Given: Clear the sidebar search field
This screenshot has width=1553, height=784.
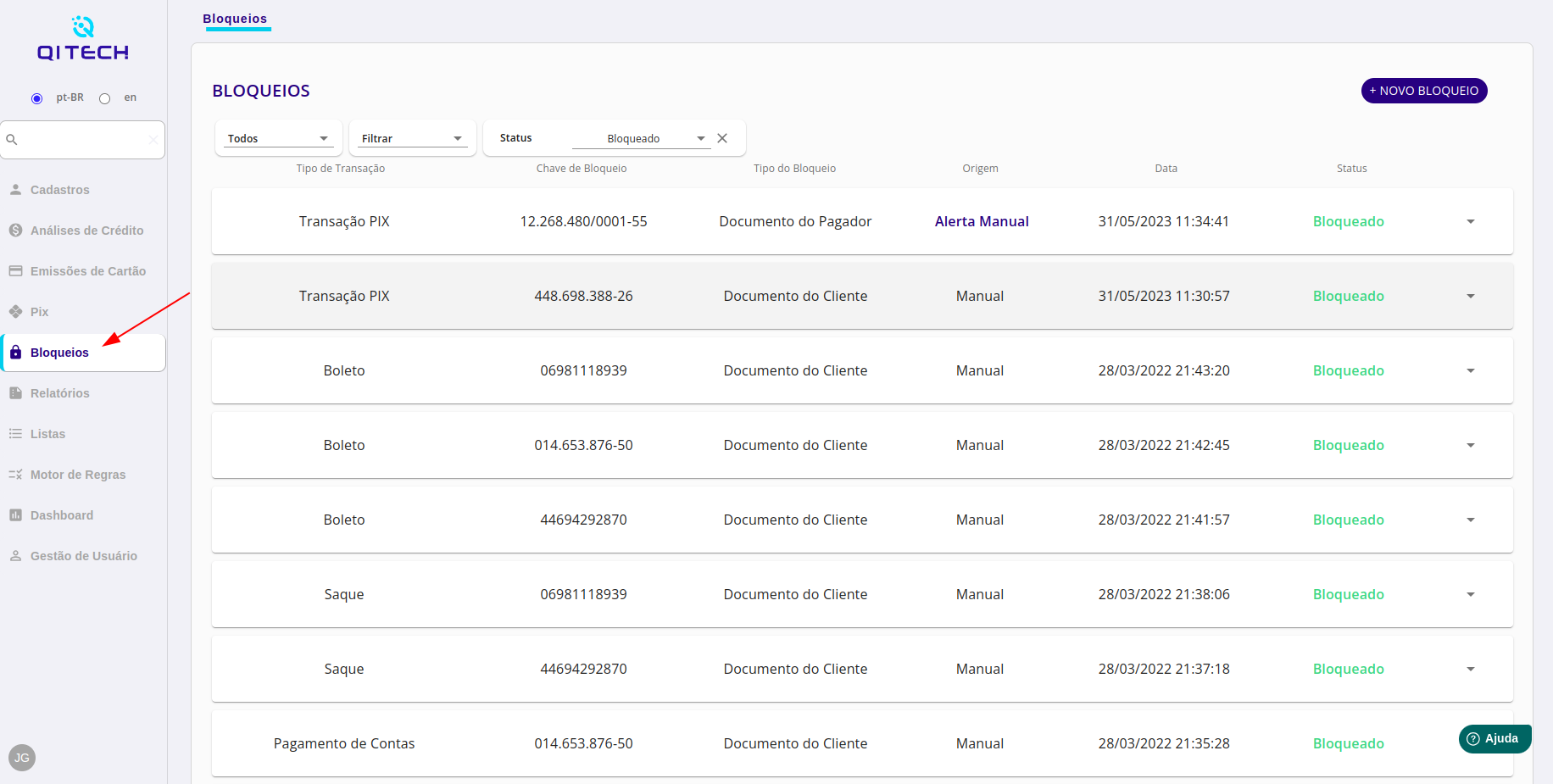Looking at the screenshot, I should (153, 140).
